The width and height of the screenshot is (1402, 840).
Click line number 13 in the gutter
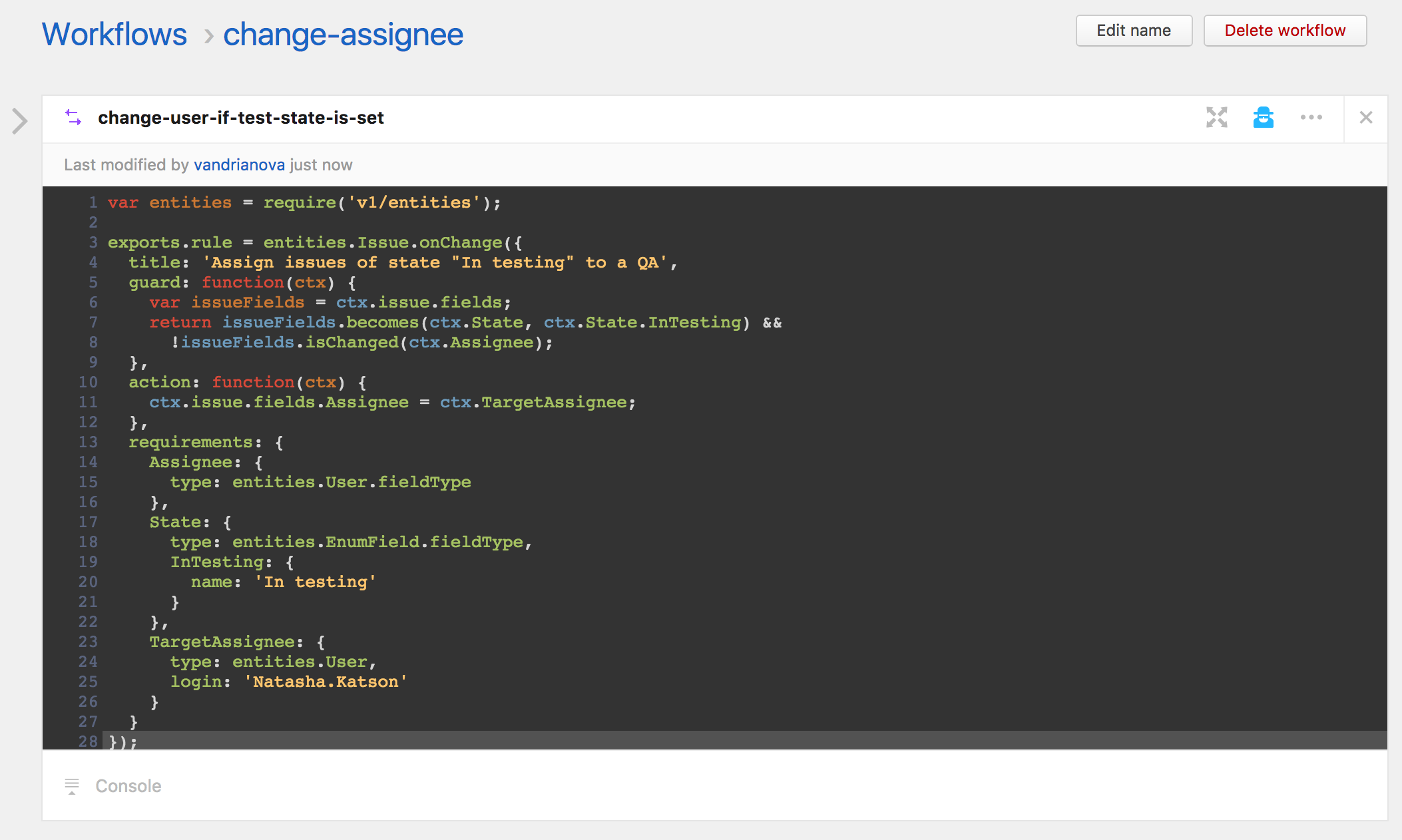tap(88, 442)
